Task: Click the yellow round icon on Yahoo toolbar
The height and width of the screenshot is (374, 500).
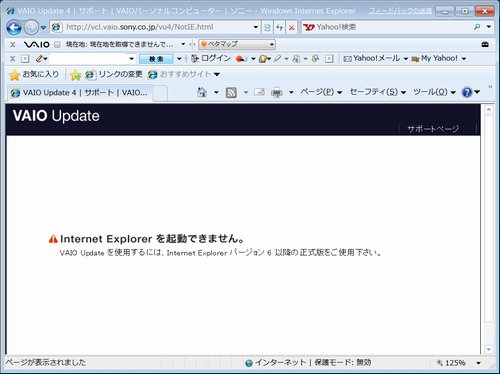Action: (263, 59)
